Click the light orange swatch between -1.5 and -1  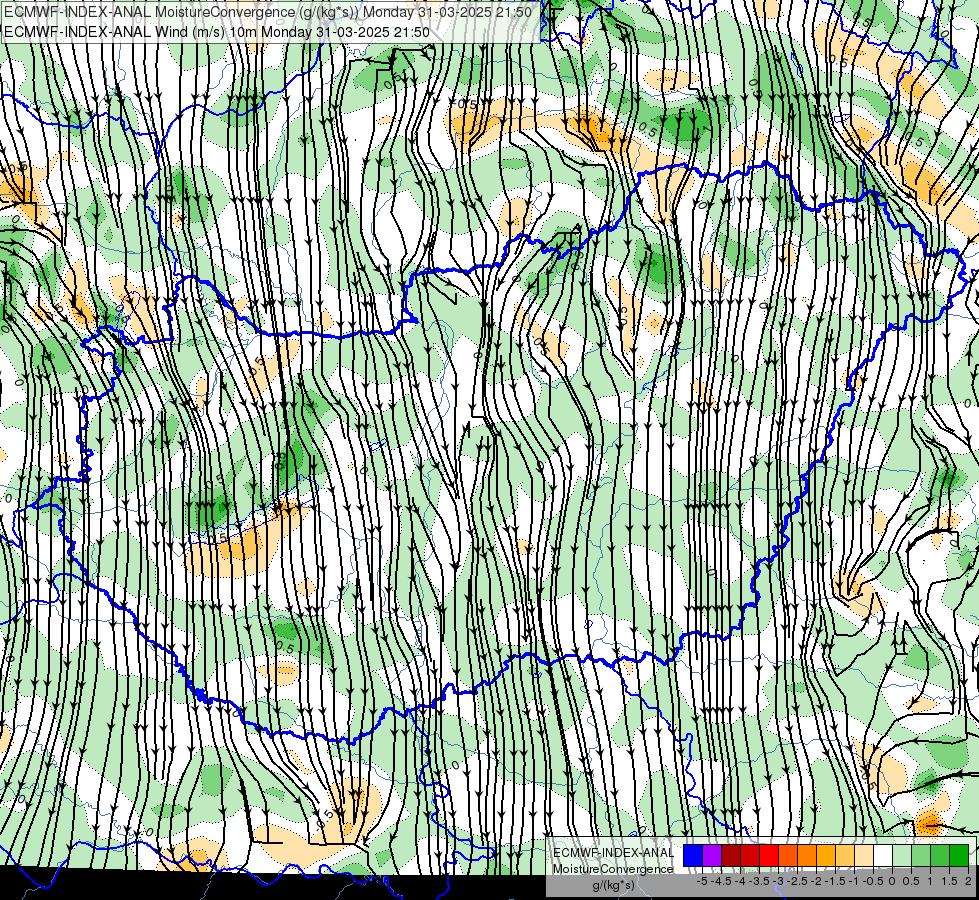pos(845,856)
